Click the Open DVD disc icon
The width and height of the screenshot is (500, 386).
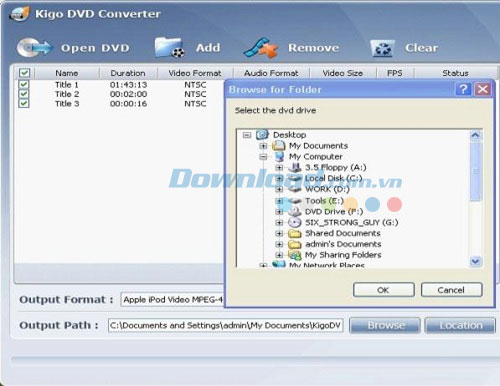tap(34, 48)
